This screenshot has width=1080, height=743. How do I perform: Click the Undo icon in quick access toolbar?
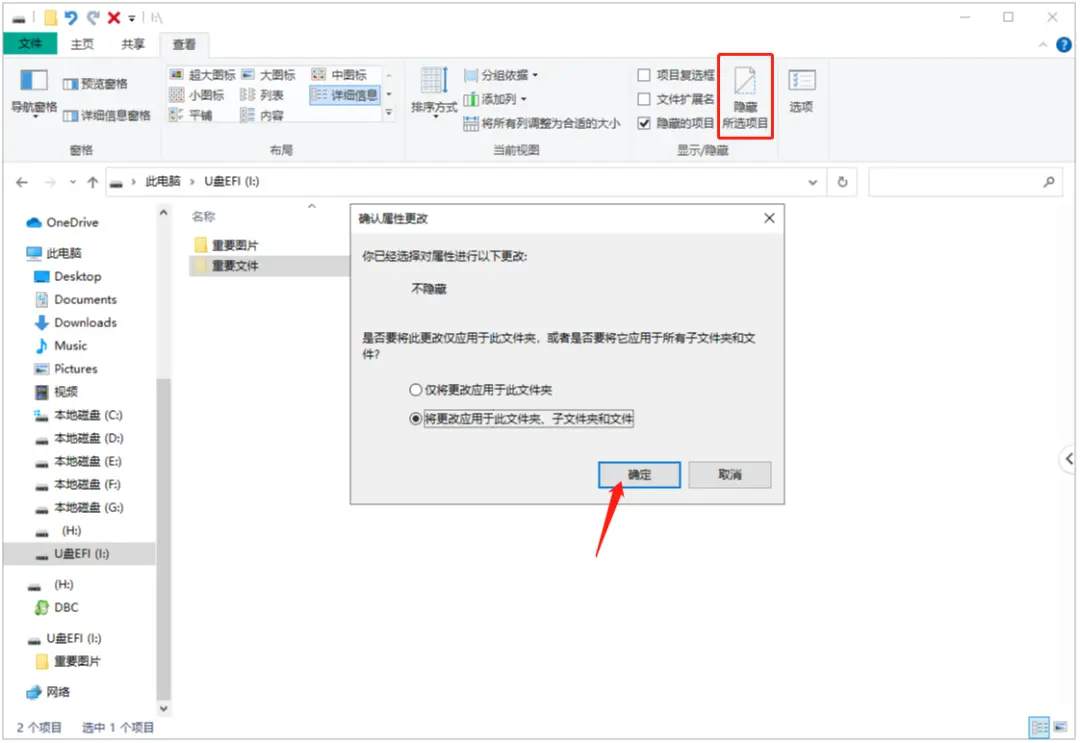(x=71, y=17)
